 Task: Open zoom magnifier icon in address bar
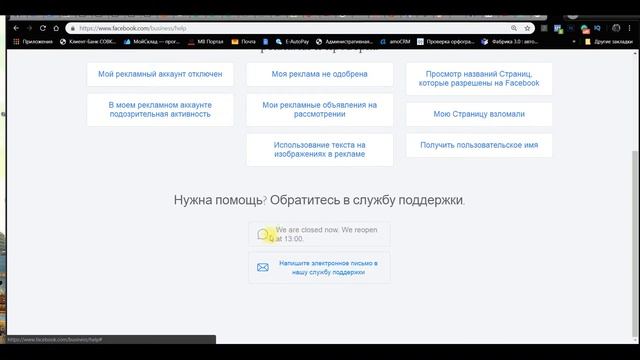coord(514,28)
